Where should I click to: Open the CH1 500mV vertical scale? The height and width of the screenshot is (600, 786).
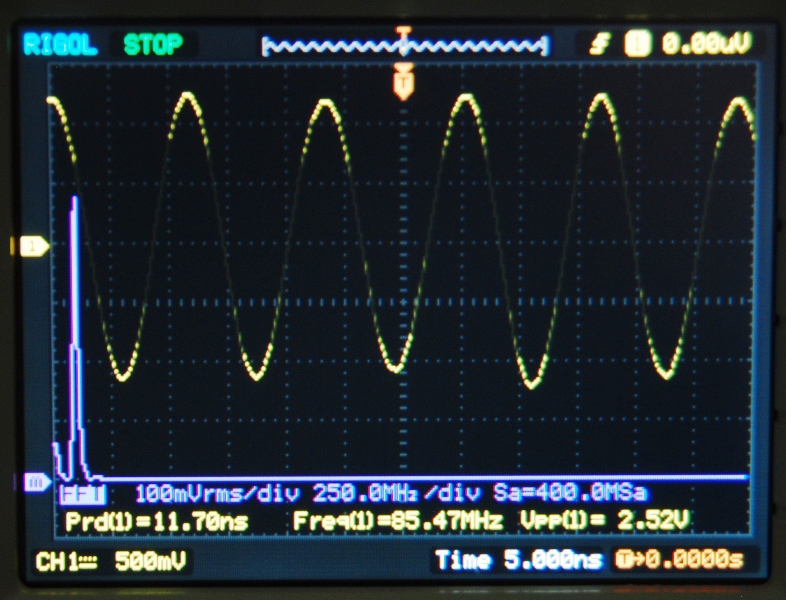[150, 562]
